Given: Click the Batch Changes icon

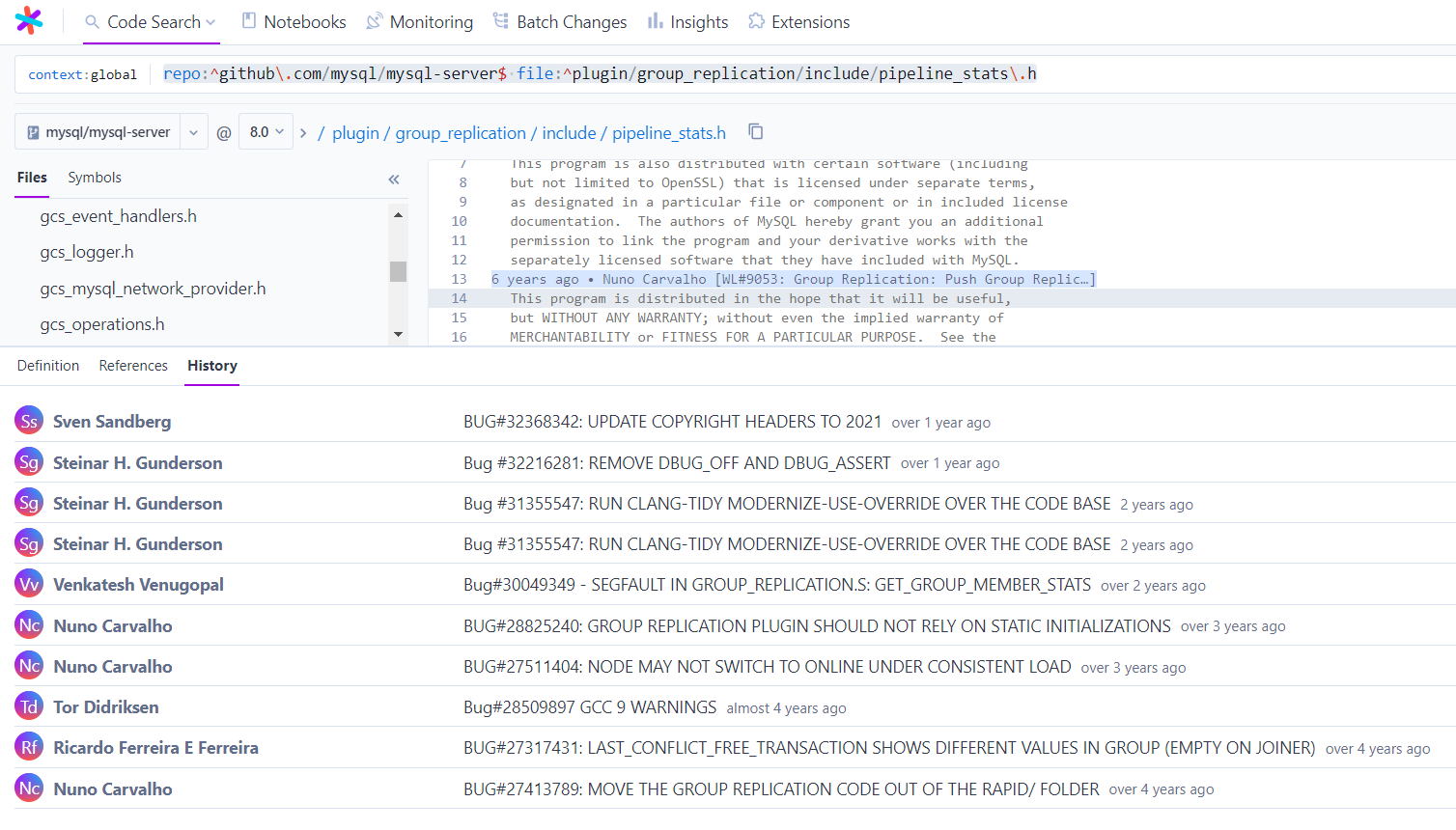Looking at the screenshot, I should click(x=501, y=21).
